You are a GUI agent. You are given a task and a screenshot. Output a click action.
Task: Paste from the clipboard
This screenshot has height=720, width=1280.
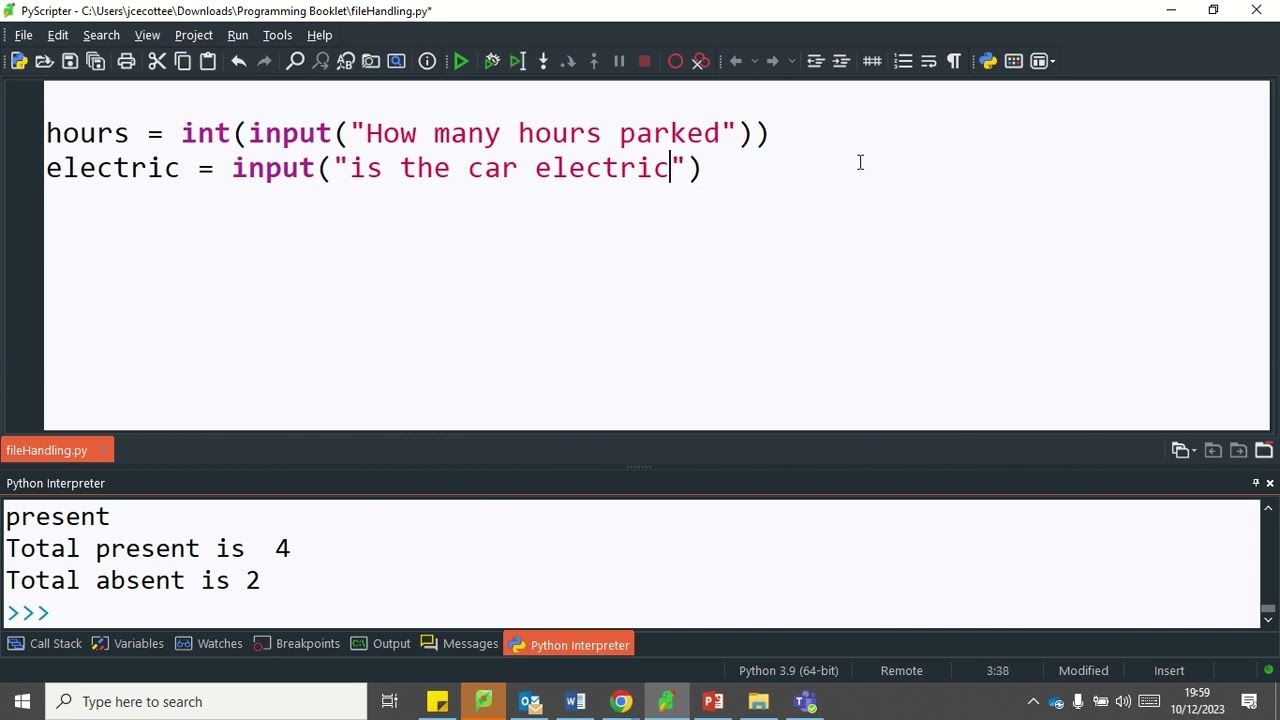[x=208, y=61]
